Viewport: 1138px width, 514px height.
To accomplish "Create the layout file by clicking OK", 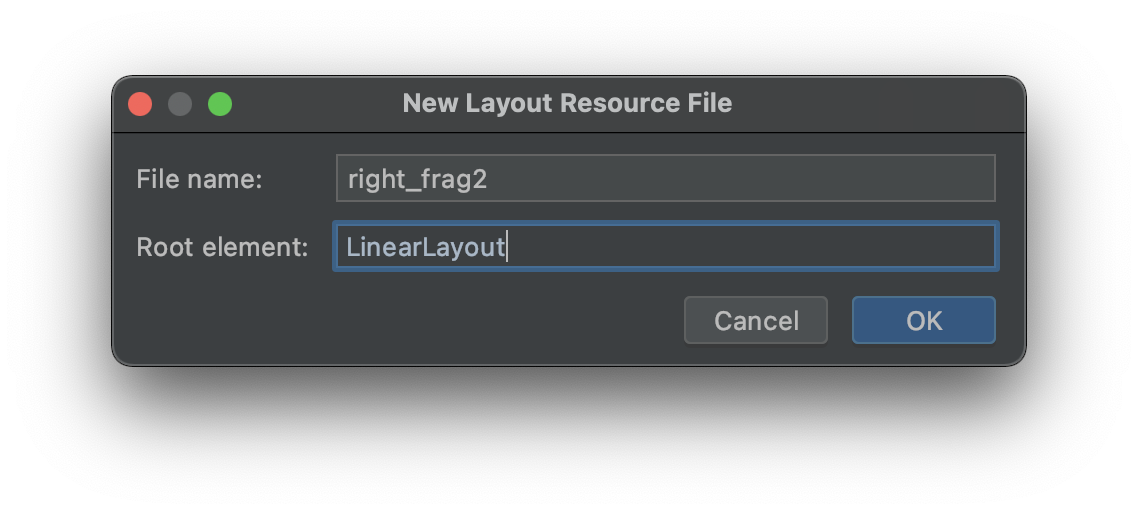I will [923, 320].
